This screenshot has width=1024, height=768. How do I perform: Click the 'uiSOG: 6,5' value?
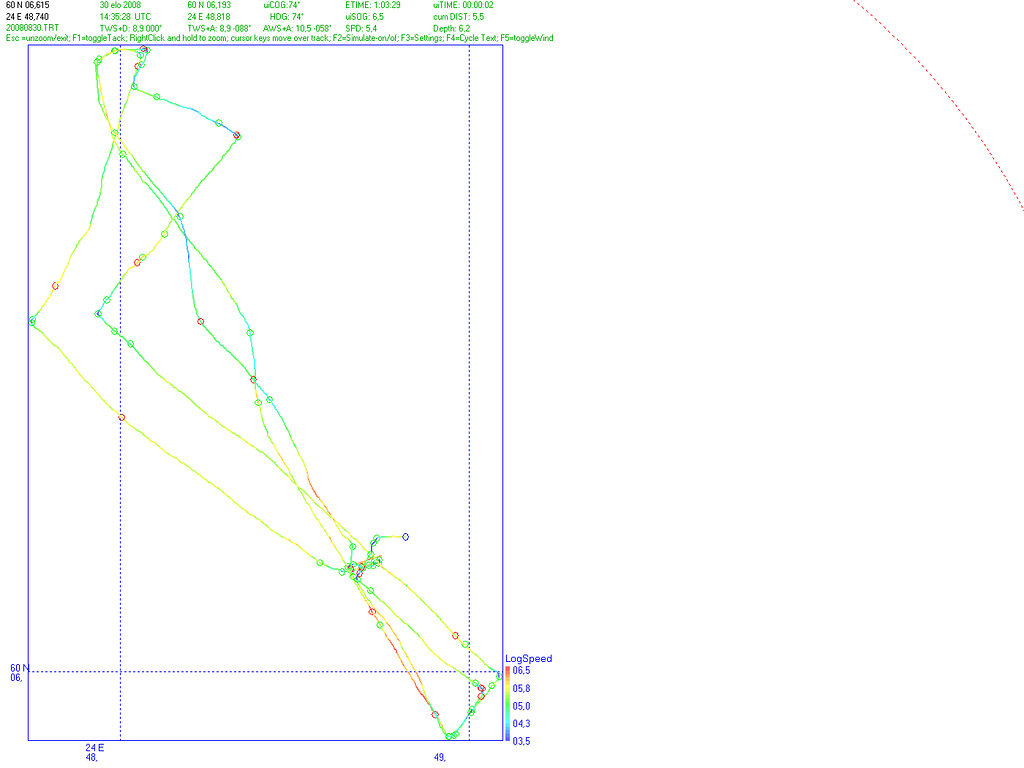pos(364,17)
